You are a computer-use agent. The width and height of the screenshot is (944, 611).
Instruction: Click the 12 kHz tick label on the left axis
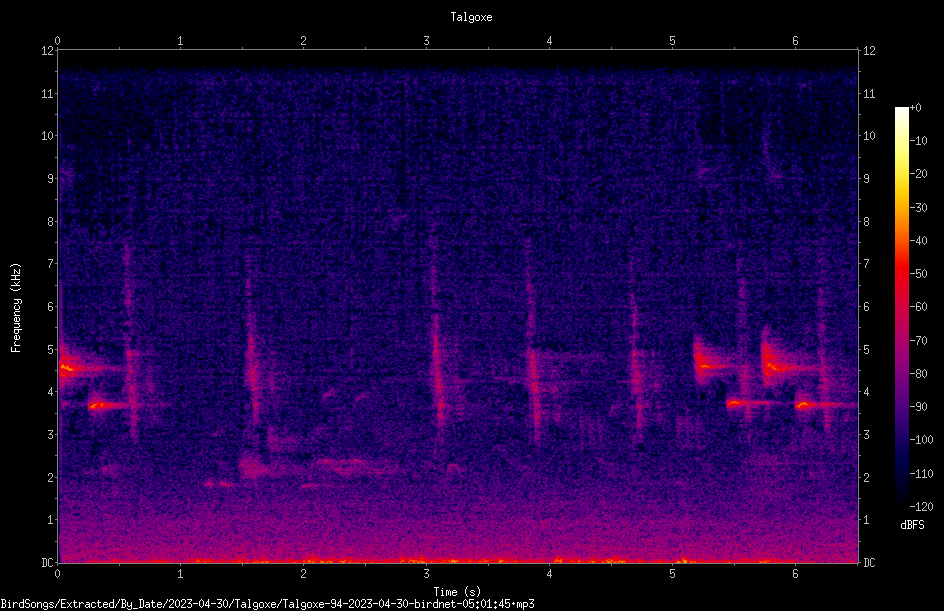[48, 51]
